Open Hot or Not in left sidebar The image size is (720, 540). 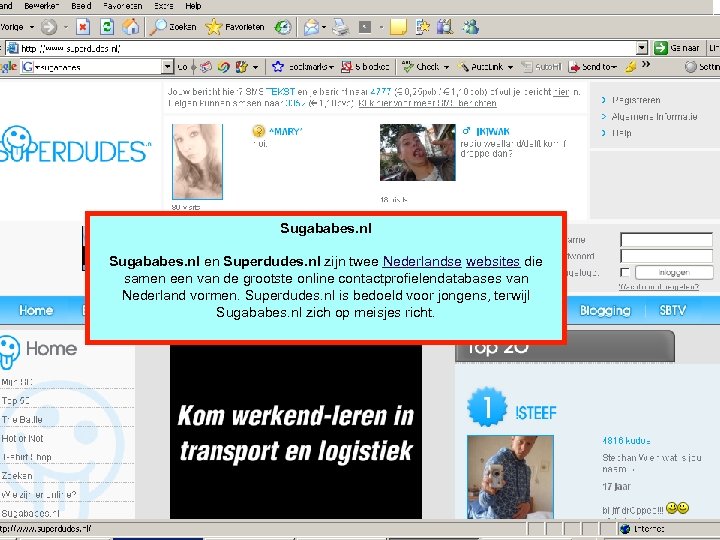coord(22,439)
